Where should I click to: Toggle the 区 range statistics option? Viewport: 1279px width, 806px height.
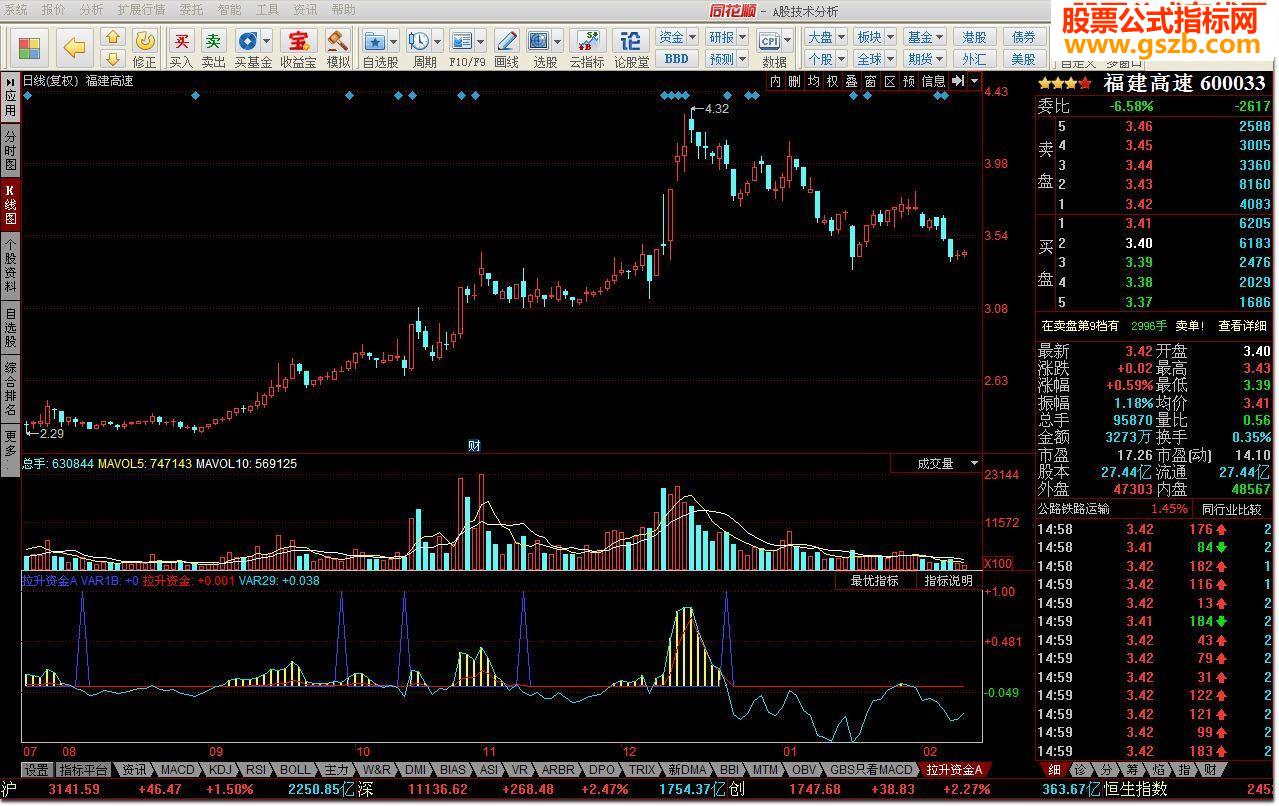889,82
